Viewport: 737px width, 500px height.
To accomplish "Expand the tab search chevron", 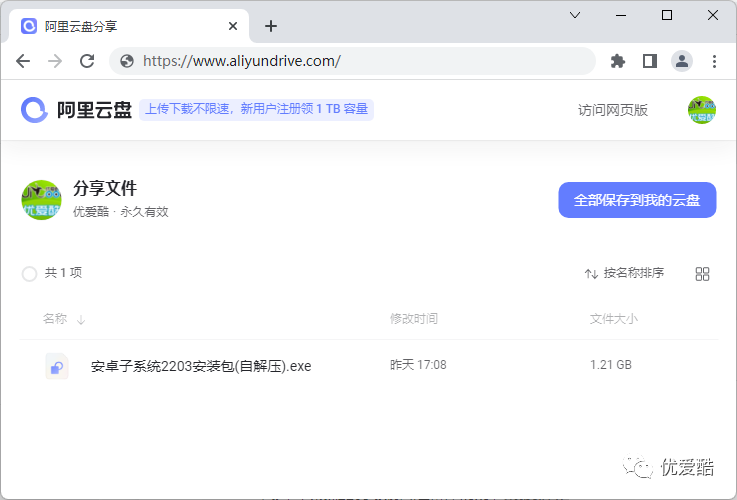I will 575,15.
